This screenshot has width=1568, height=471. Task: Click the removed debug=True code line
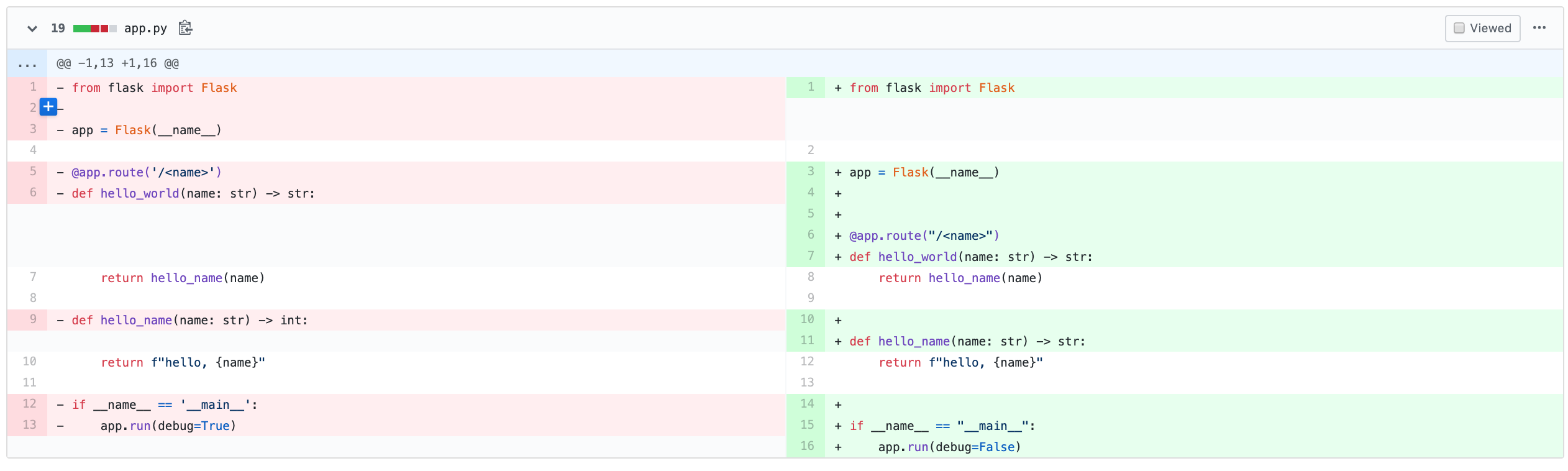[168, 426]
